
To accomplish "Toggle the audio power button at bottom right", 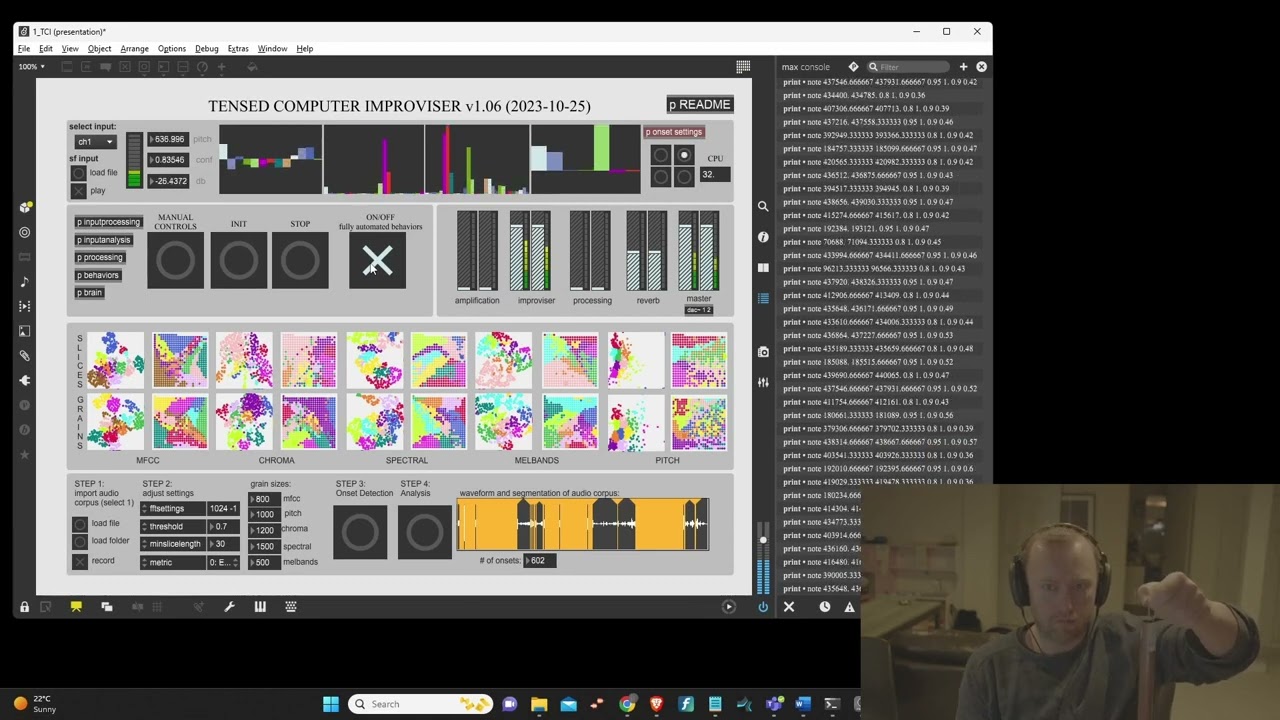I will coord(763,606).
